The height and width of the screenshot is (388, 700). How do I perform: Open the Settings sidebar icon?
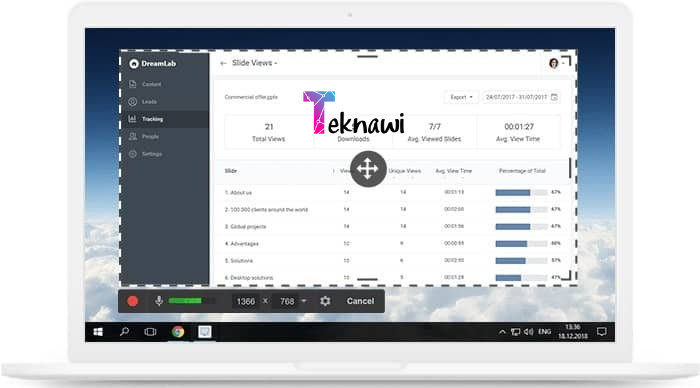[x=133, y=154]
